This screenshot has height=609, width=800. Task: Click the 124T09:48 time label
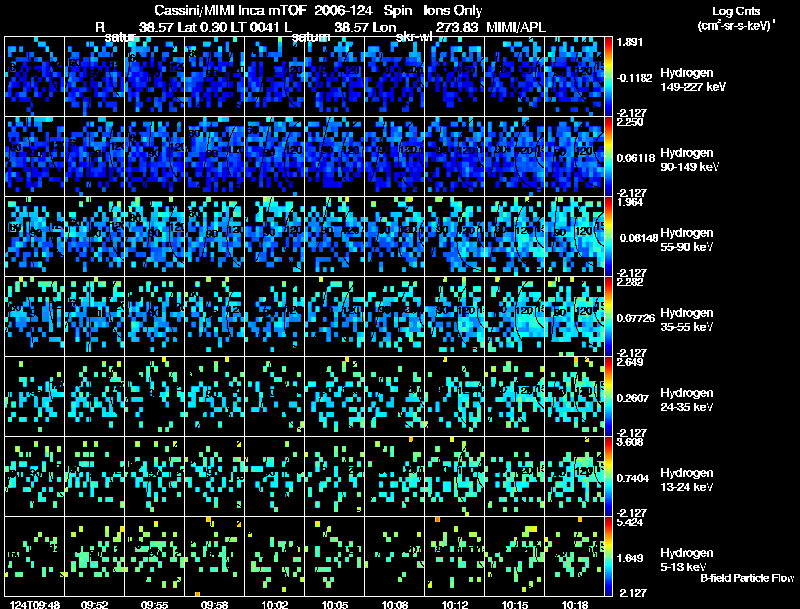35,604
